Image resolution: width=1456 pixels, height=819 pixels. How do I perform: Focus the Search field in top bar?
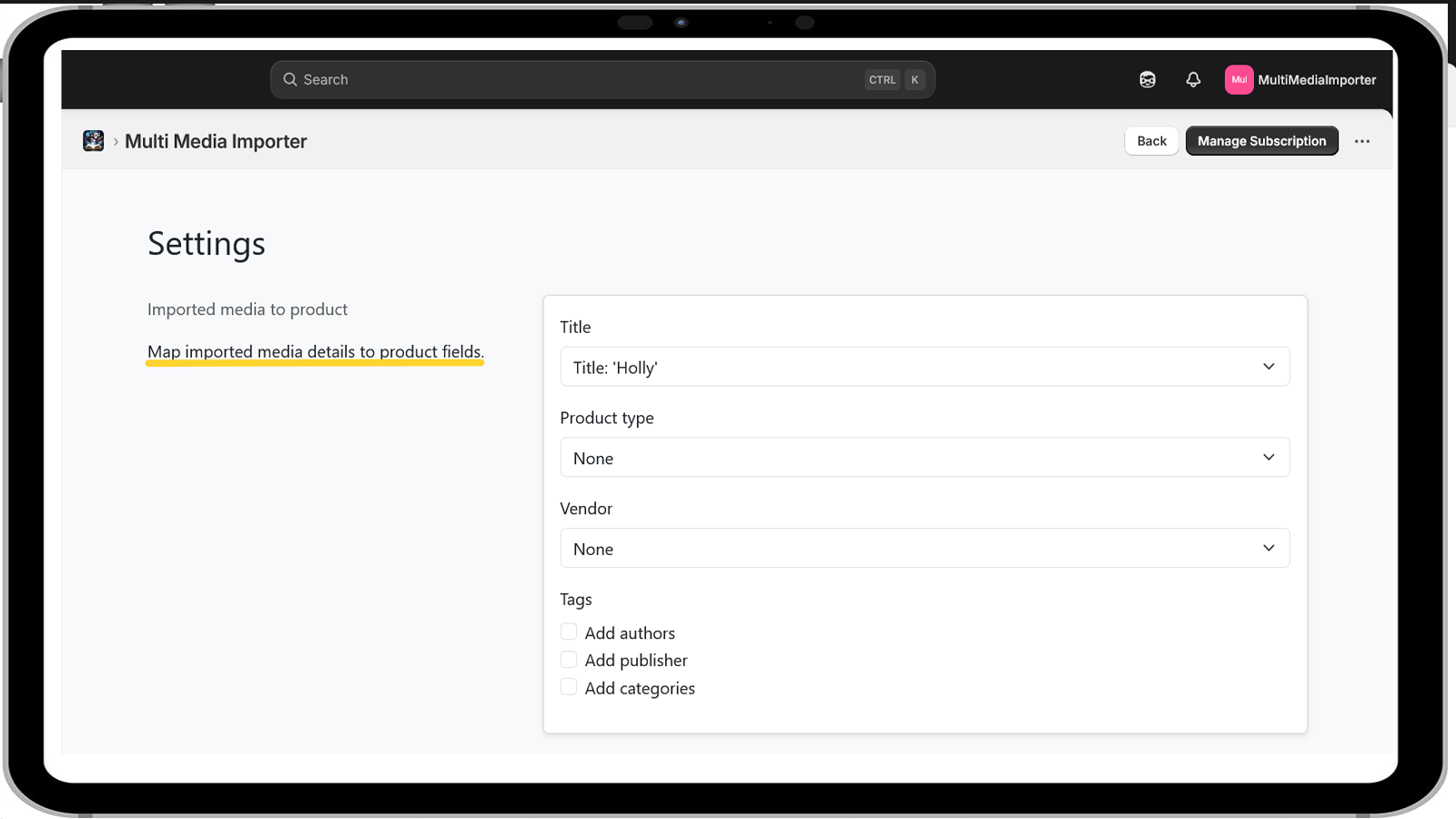(602, 80)
